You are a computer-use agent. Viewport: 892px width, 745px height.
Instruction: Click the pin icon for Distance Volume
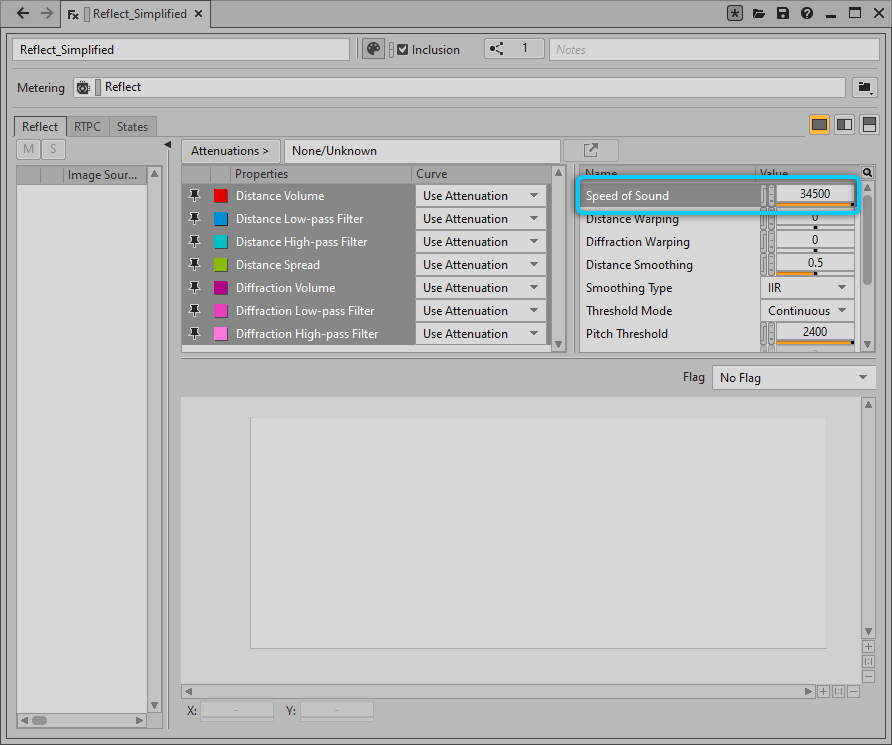pos(195,196)
